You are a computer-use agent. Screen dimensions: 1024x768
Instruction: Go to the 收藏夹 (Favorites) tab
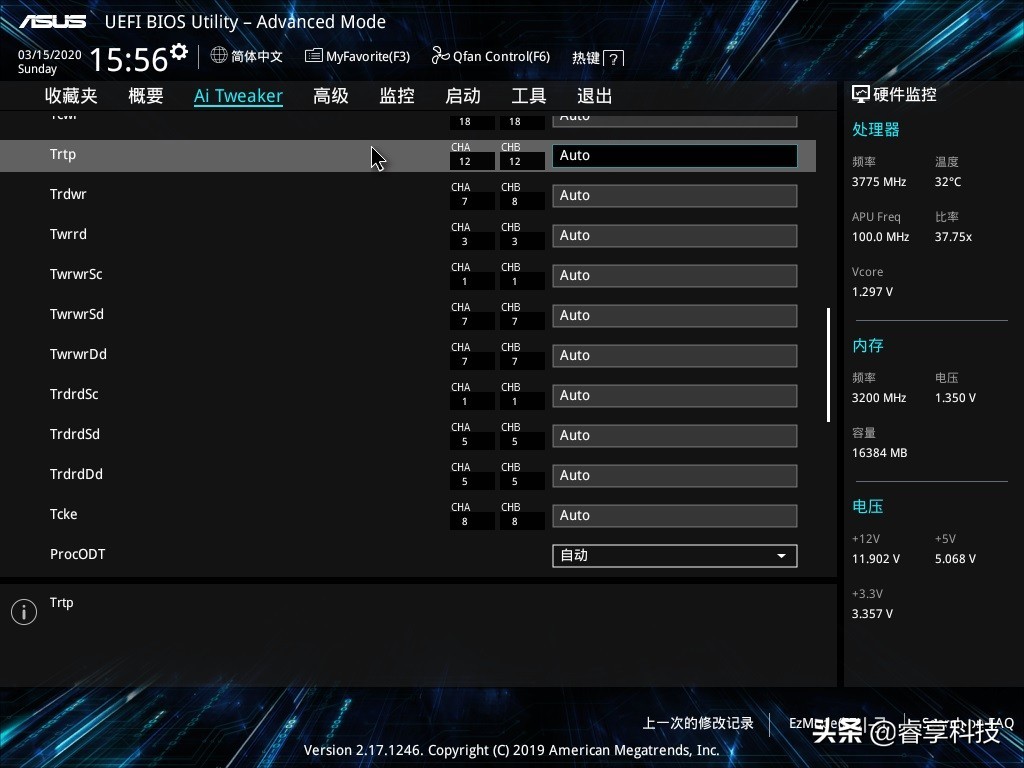pos(71,96)
